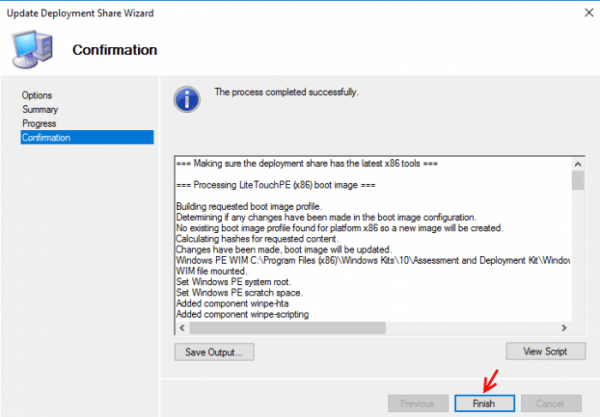Click the 'Windows PE WIM C:\Program Files' line

click(x=373, y=260)
